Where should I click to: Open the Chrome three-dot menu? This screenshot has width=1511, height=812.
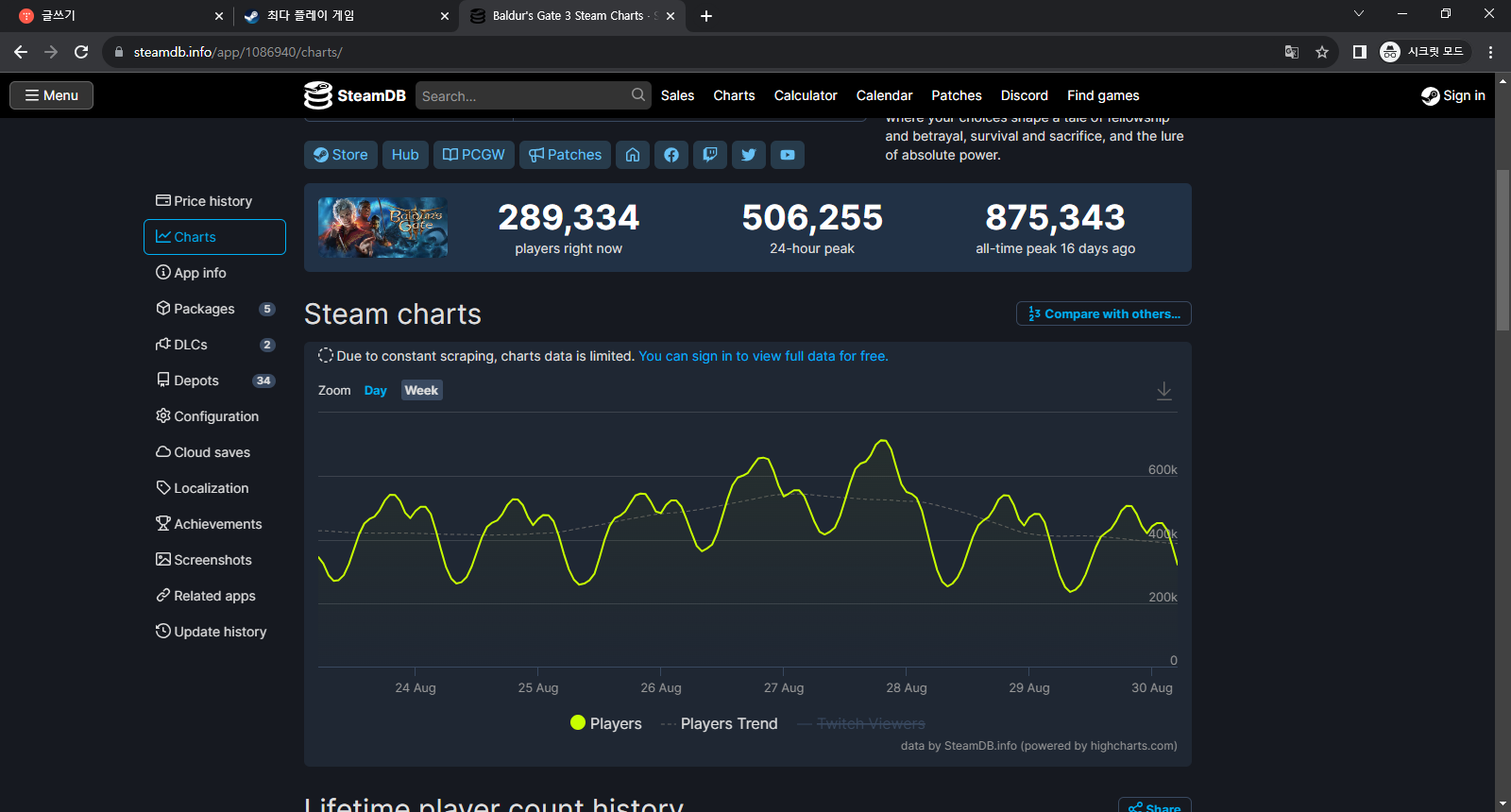1490,52
